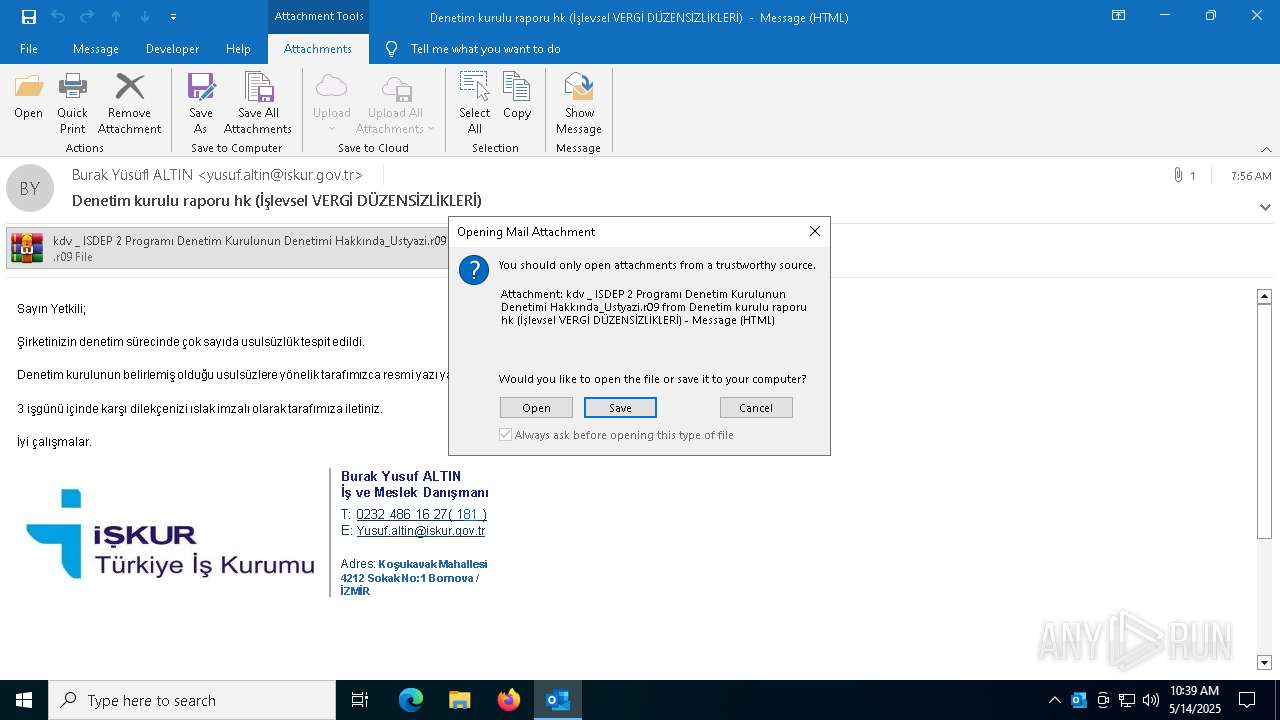Click Select All in the ribbon
Viewport: 1280px width, 720px height.
pos(474,104)
